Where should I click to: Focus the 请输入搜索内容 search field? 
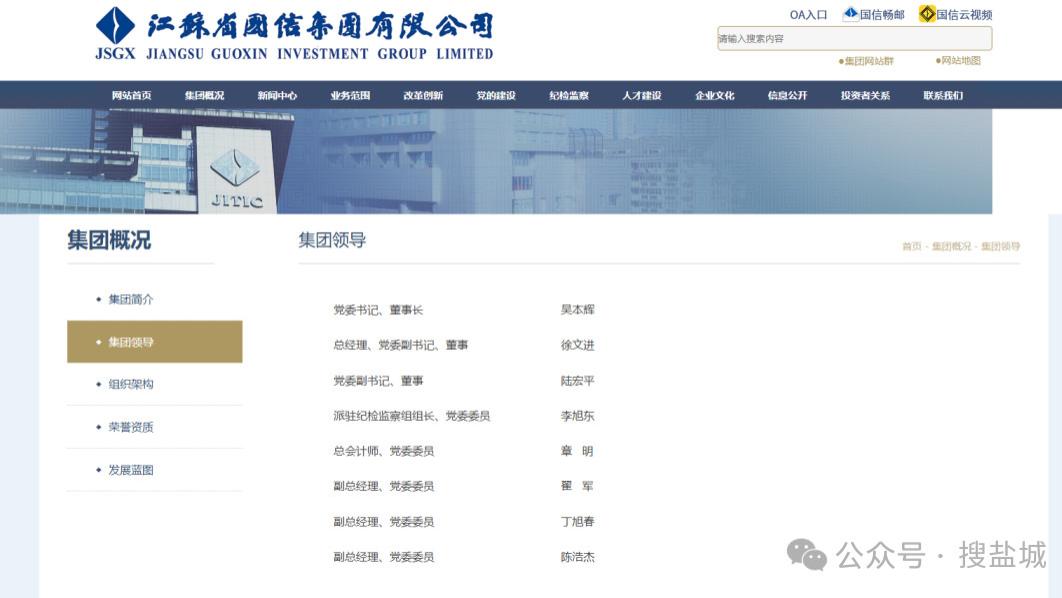point(855,39)
